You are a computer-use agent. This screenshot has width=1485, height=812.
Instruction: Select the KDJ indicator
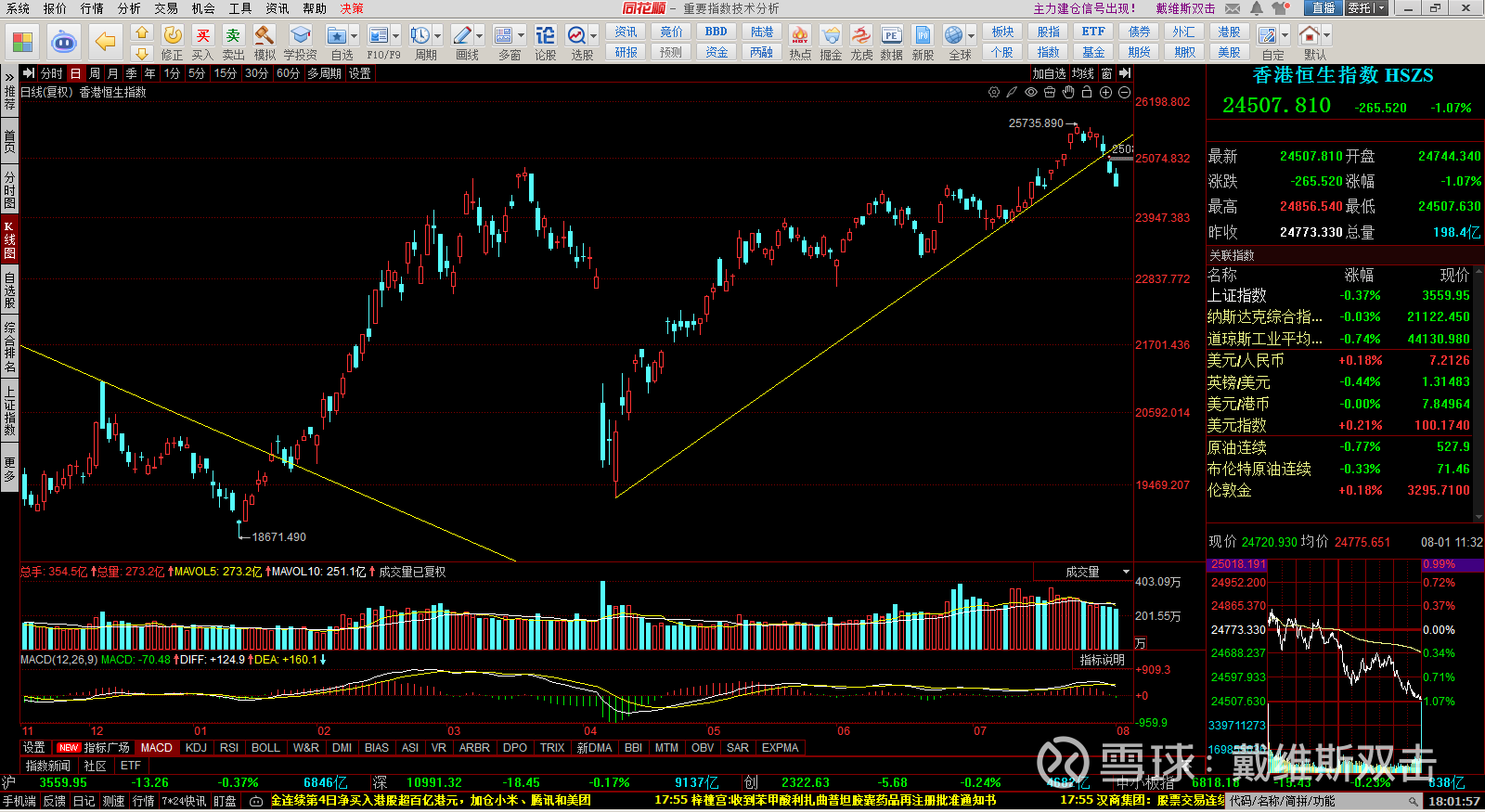pos(196,748)
